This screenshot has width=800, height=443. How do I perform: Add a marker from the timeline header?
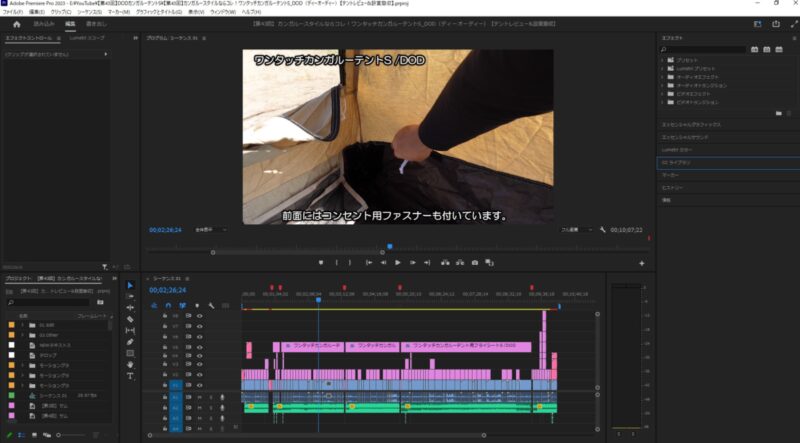coord(197,306)
